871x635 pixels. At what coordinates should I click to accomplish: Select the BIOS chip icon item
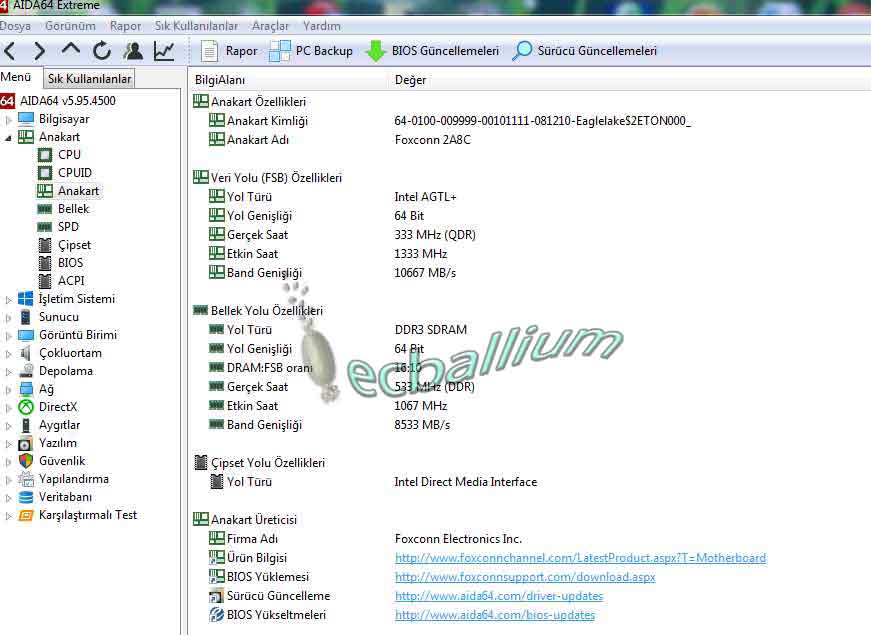click(45, 263)
